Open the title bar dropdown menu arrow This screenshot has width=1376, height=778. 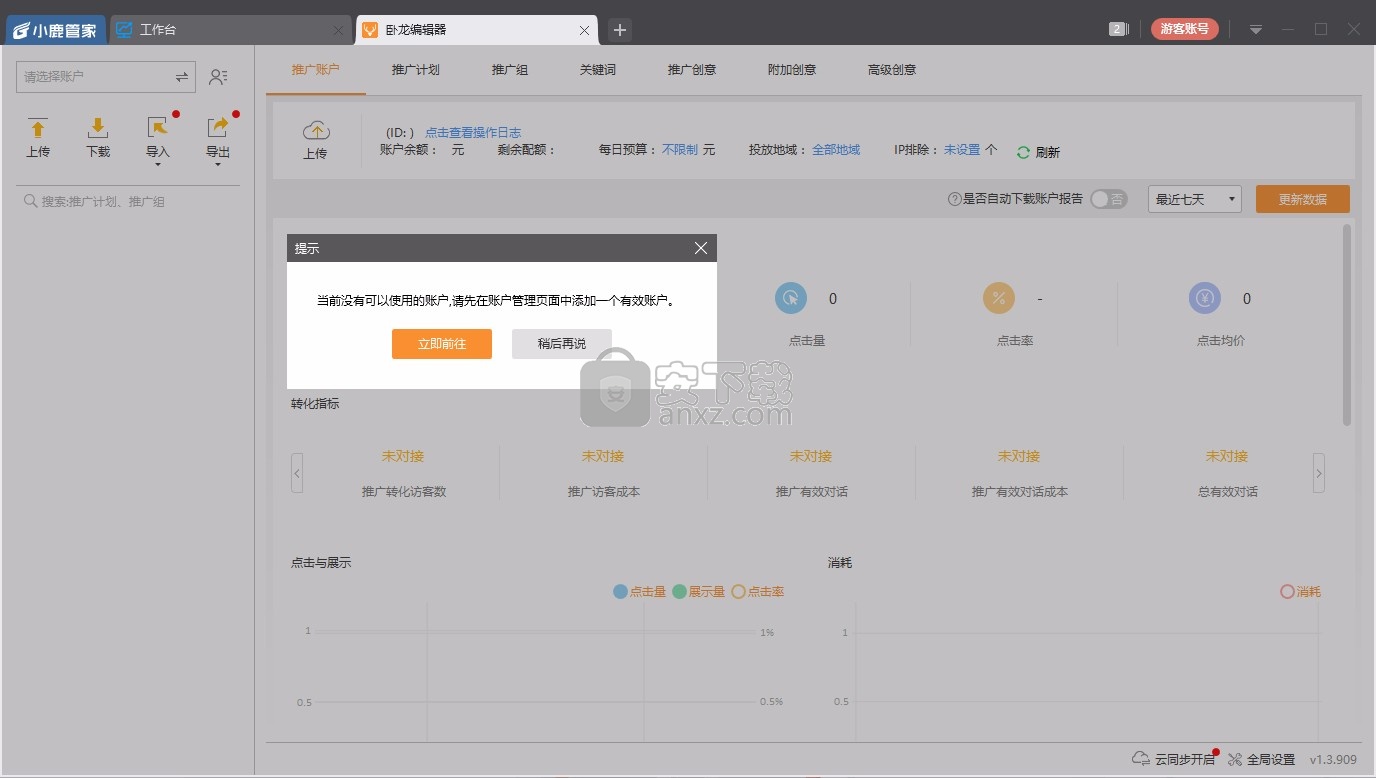[1256, 30]
